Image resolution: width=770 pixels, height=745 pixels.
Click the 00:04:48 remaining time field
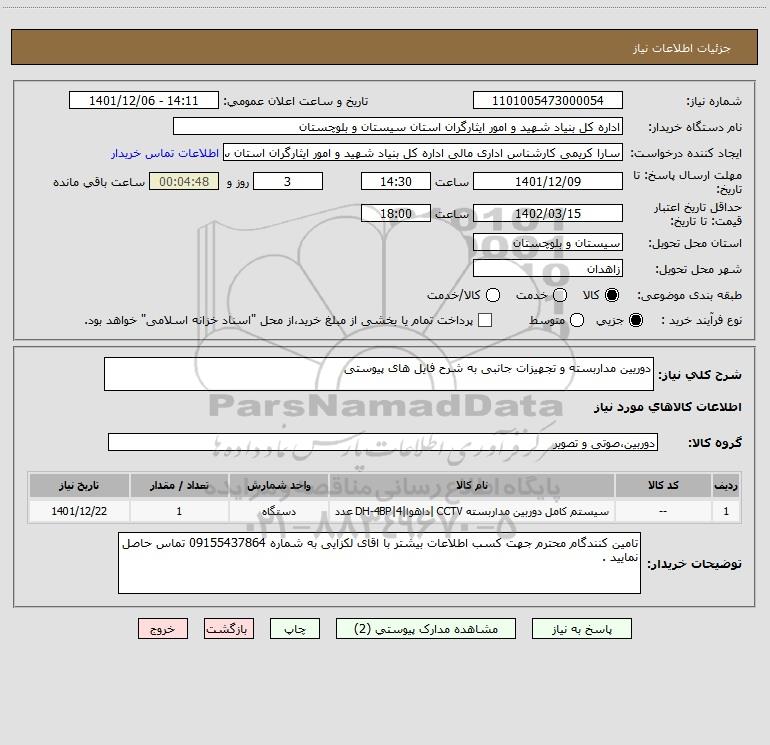[x=184, y=181]
